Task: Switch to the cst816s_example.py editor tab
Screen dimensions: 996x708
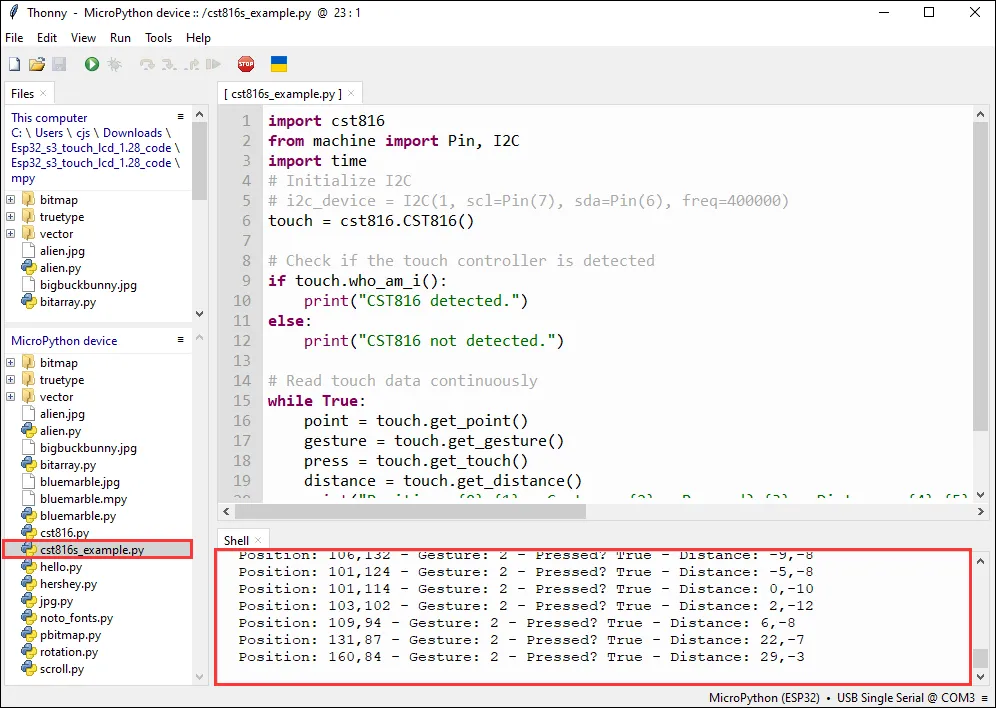Action: [x=282, y=94]
